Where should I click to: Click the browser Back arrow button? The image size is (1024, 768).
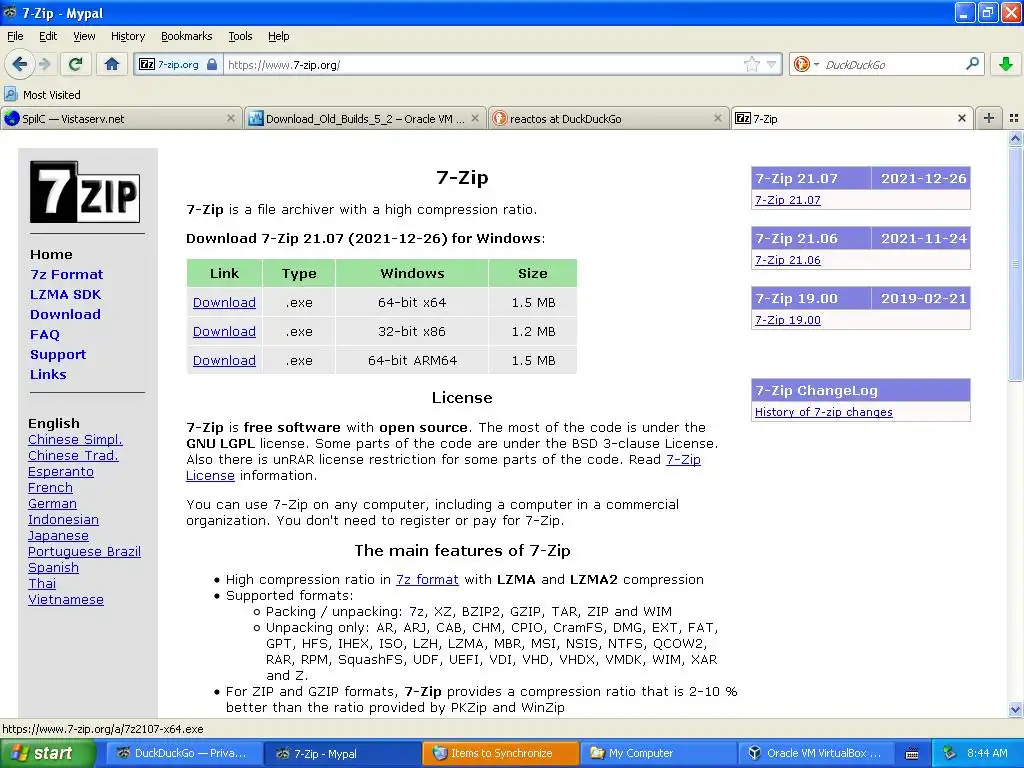pos(19,64)
